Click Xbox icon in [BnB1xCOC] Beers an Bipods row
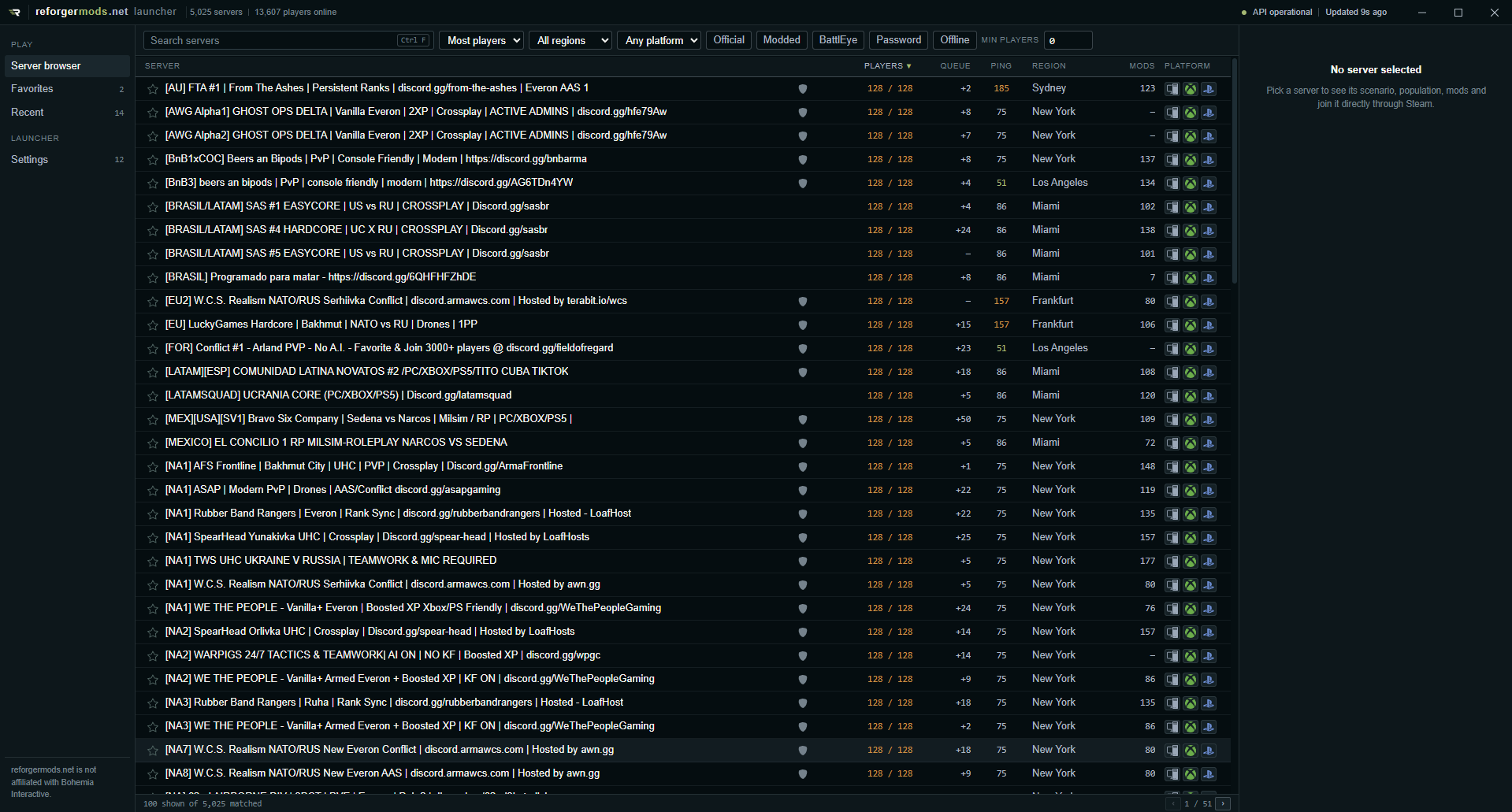1512x812 pixels. click(x=1191, y=160)
